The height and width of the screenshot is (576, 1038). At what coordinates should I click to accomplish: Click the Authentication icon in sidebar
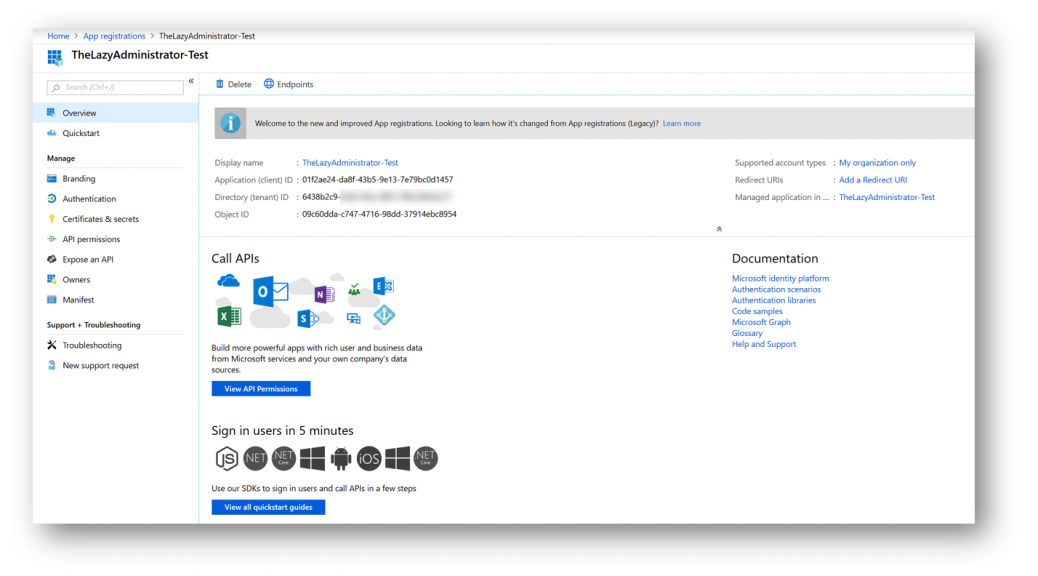(51, 199)
